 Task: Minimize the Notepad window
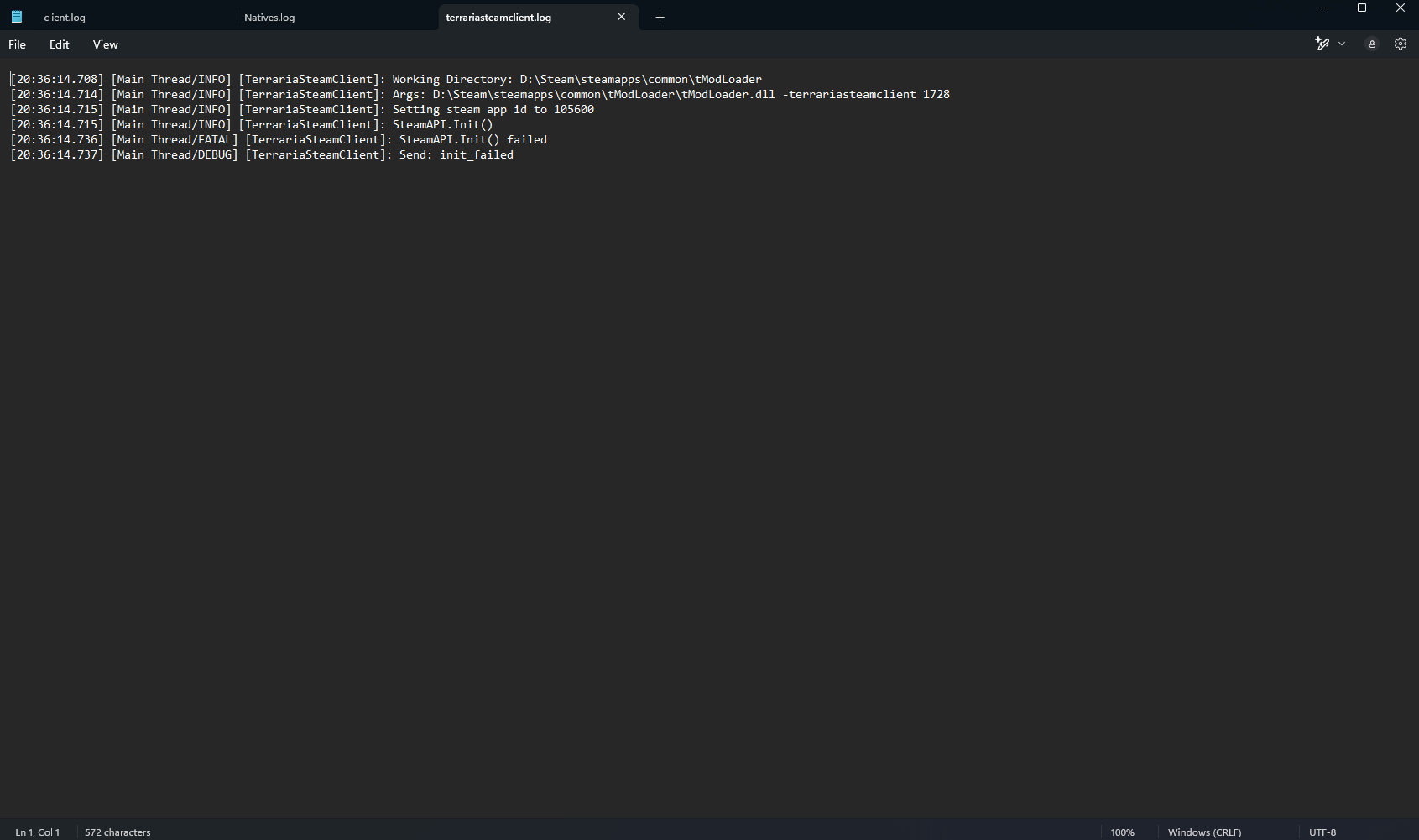point(1324,8)
